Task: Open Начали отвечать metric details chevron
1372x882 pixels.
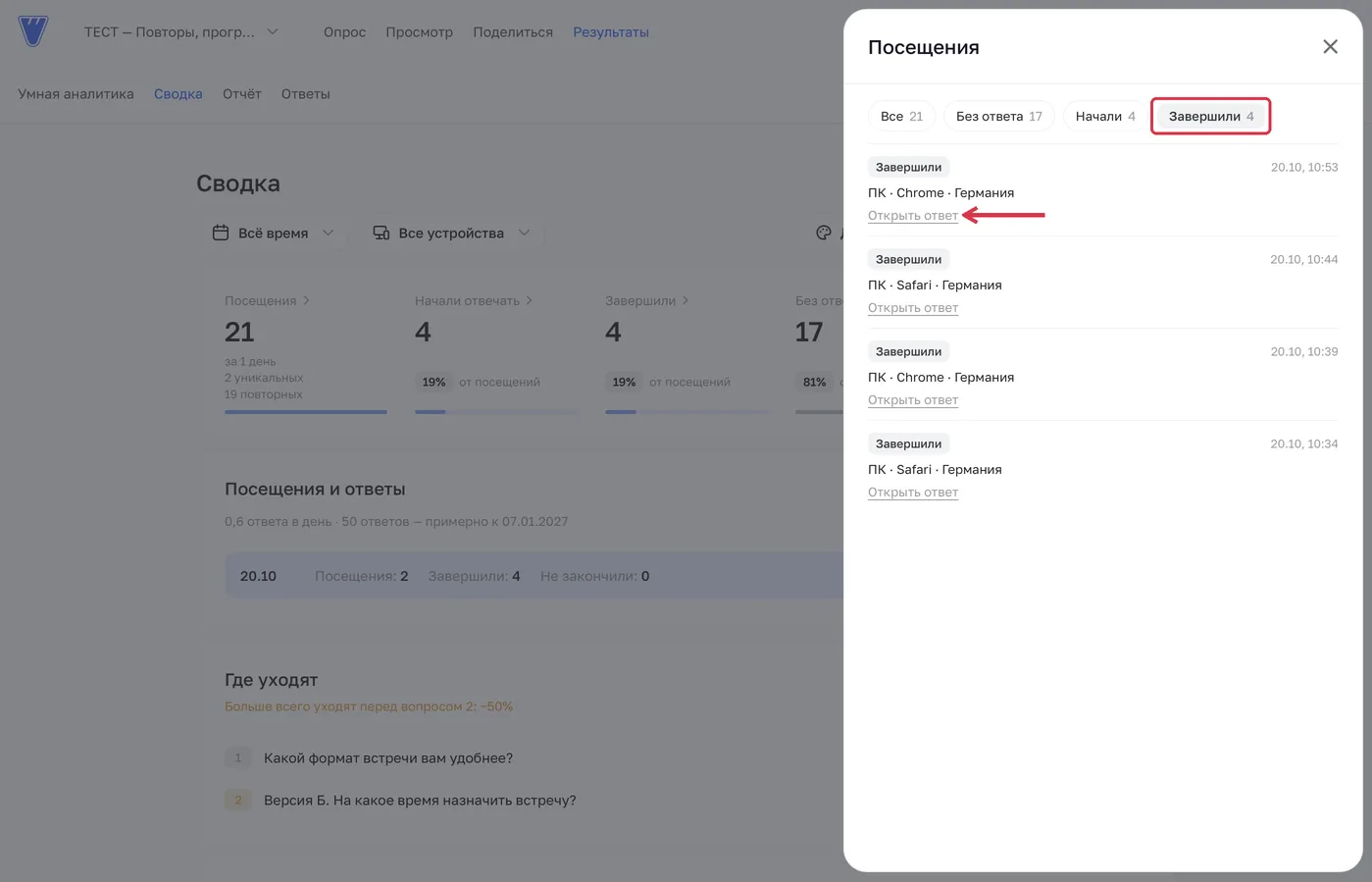Action: 530,301
